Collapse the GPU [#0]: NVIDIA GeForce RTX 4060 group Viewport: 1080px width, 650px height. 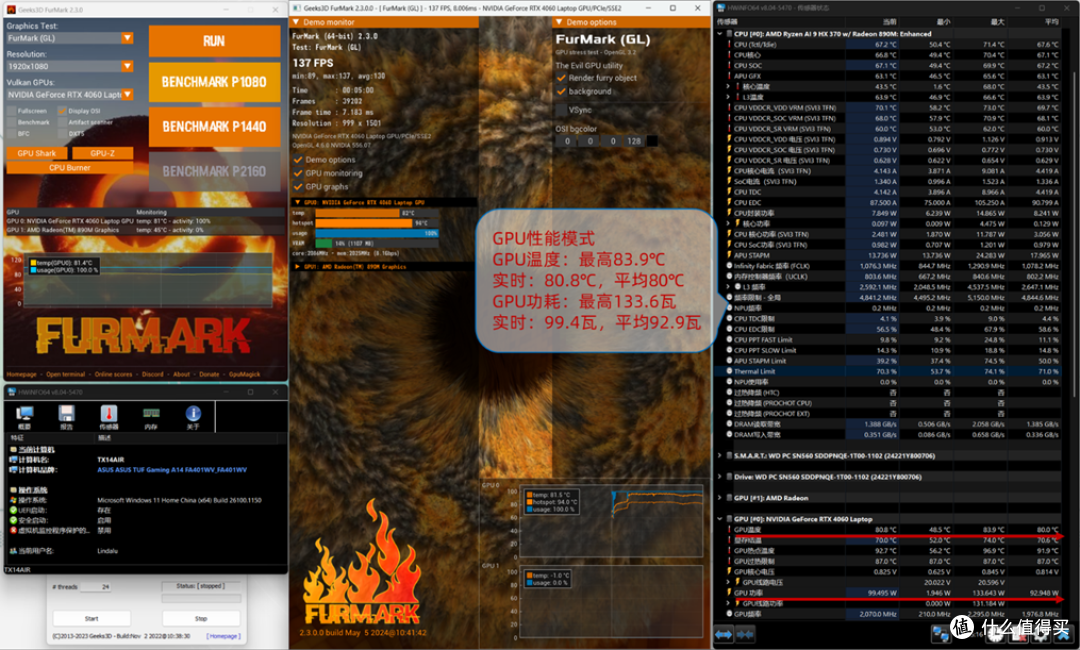click(x=720, y=519)
